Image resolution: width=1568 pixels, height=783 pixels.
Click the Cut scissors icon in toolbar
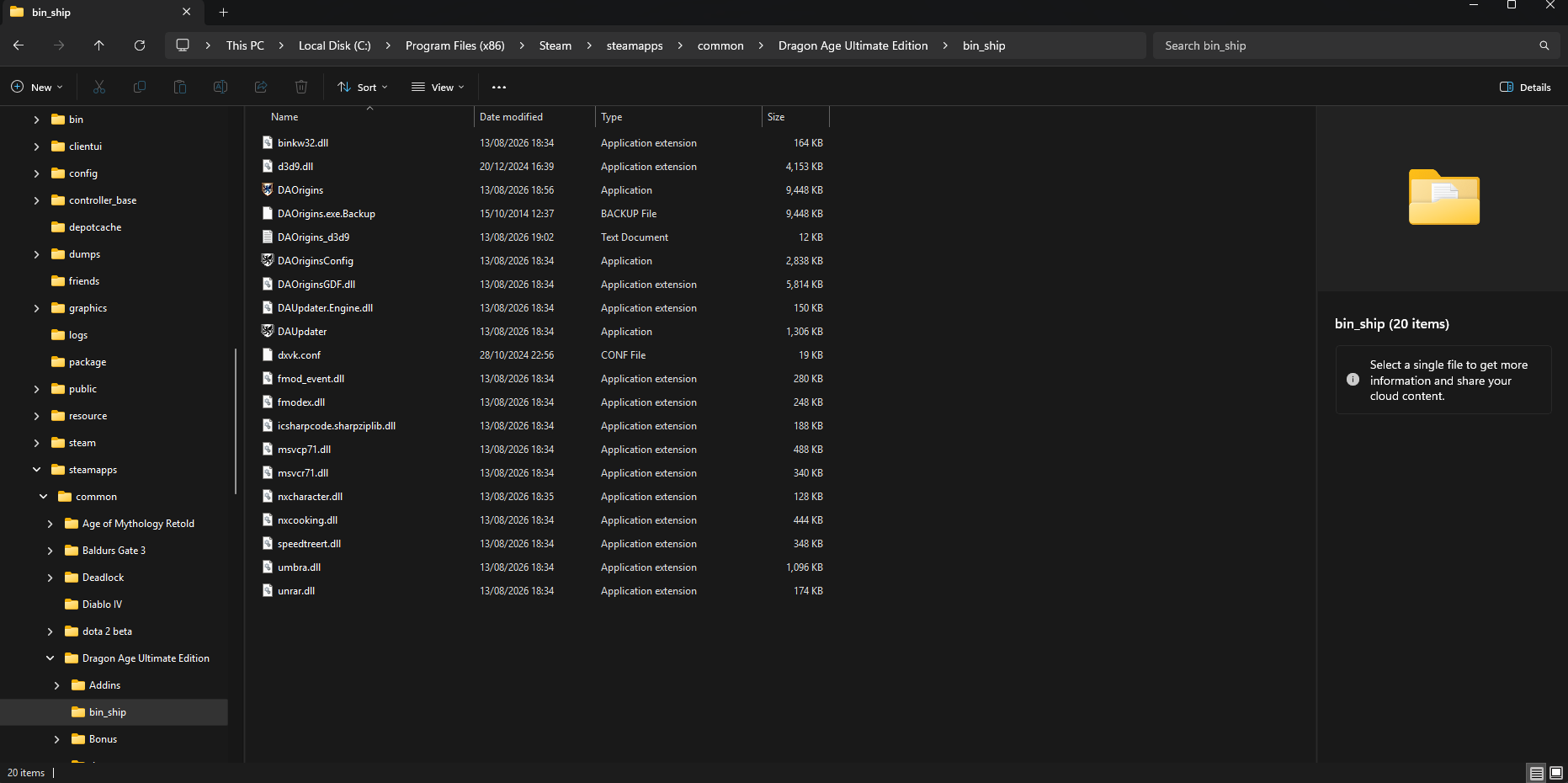point(99,87)
